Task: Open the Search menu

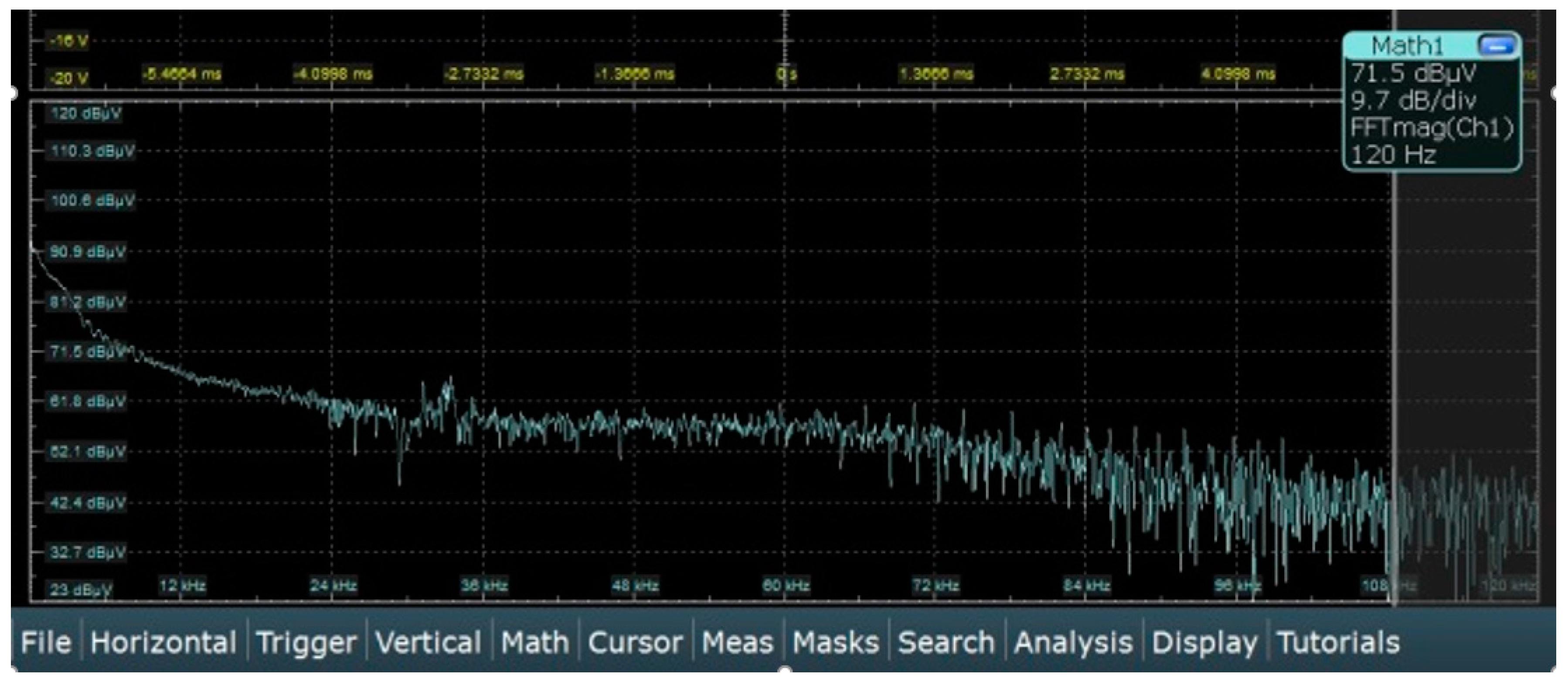Action: coord(946,642)
